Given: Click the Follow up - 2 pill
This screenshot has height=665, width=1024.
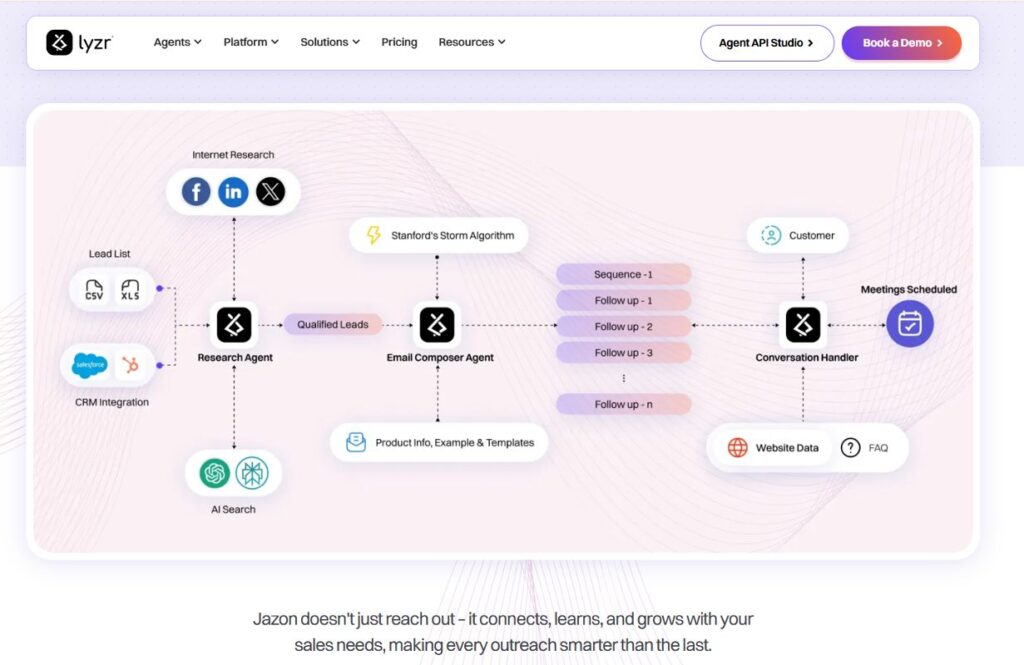Looking at the screenshot, I should tap(624, 327).
